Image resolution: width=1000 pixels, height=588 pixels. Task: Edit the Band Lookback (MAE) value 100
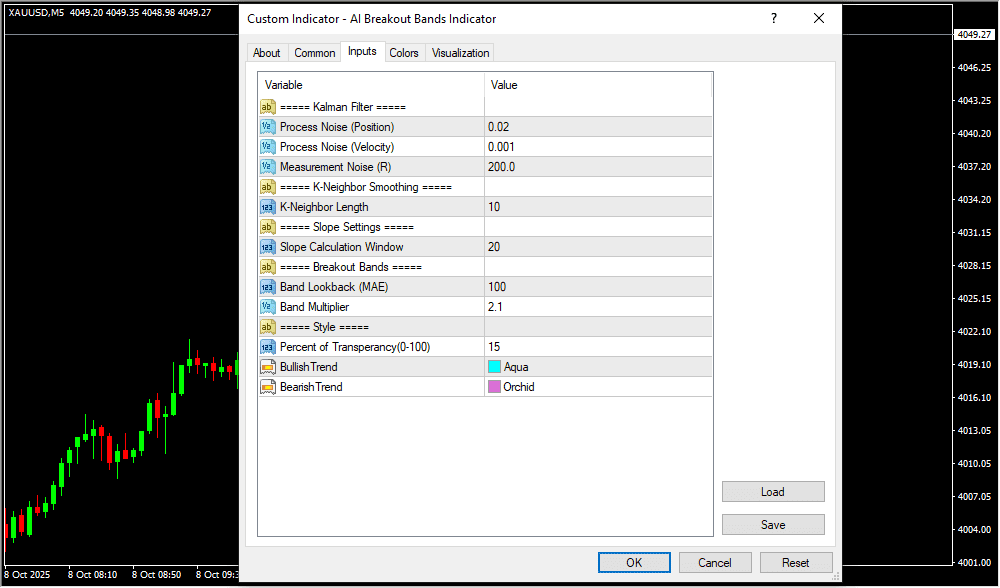click(597, 287)
